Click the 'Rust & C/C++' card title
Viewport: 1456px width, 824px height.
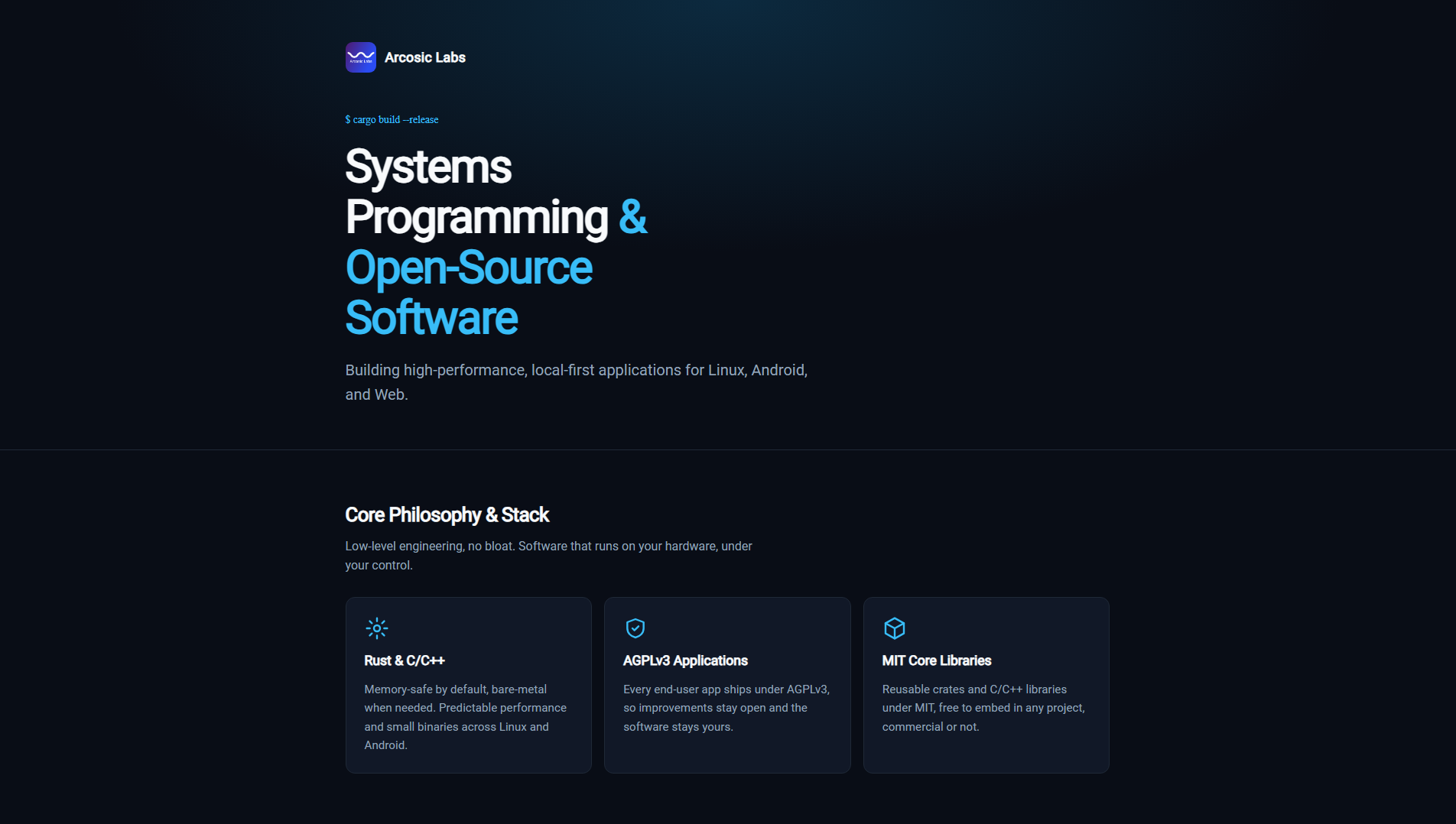[x=405, y=660]
